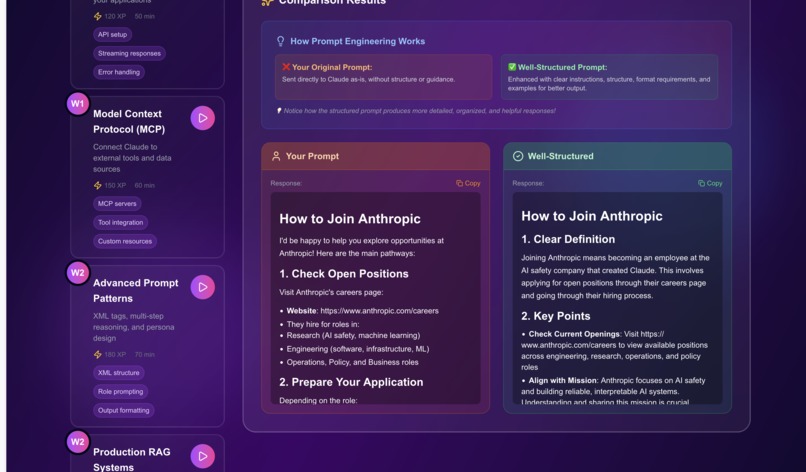Click the lightning XP icon on Advanced Prompt Patterns
Screen dimensions: 806x472
click(x=98, y=355)
